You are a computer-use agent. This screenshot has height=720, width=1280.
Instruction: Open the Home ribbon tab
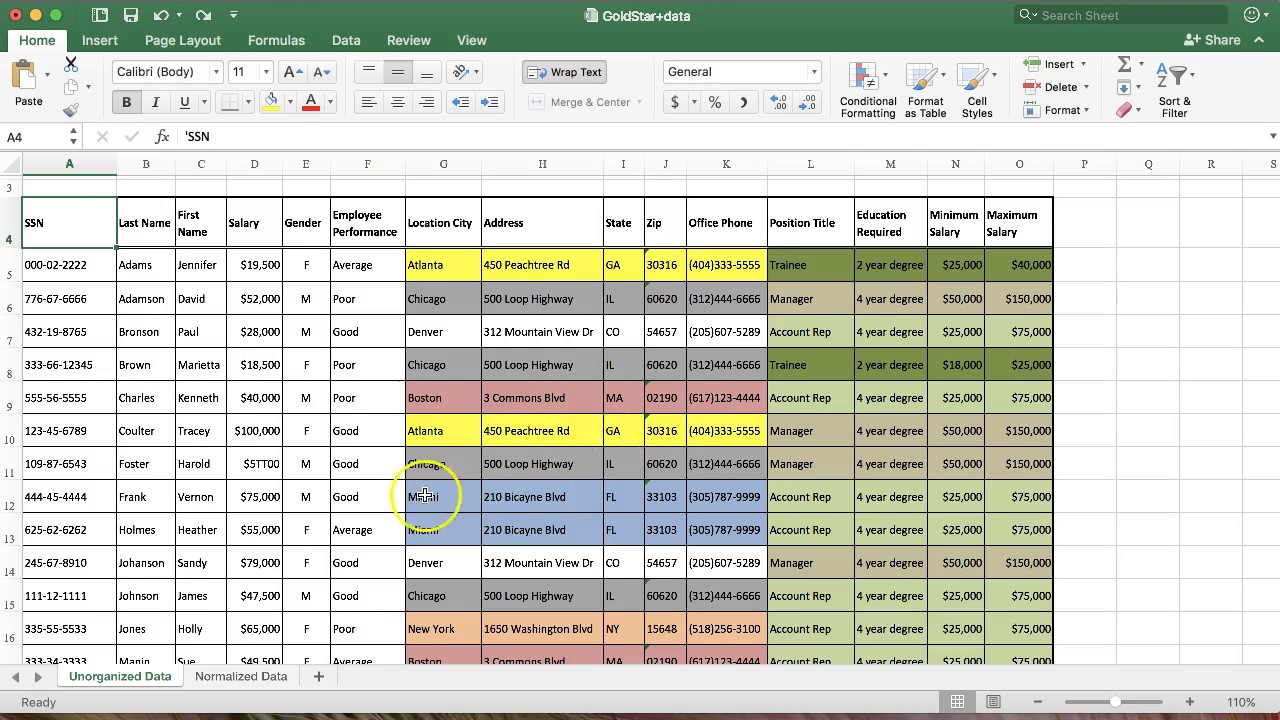coord(37,40)
